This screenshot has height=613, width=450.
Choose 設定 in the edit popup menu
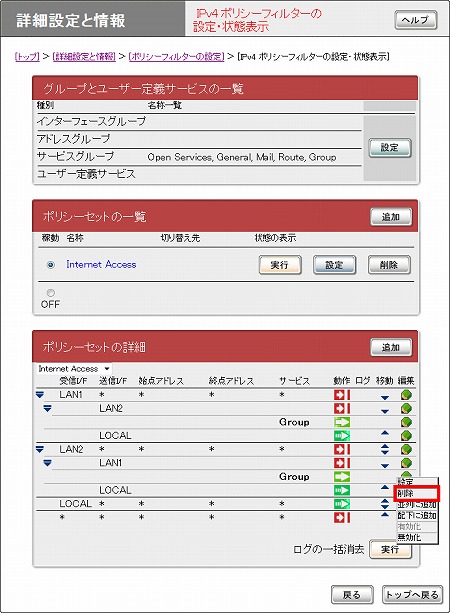pos(417,482)
